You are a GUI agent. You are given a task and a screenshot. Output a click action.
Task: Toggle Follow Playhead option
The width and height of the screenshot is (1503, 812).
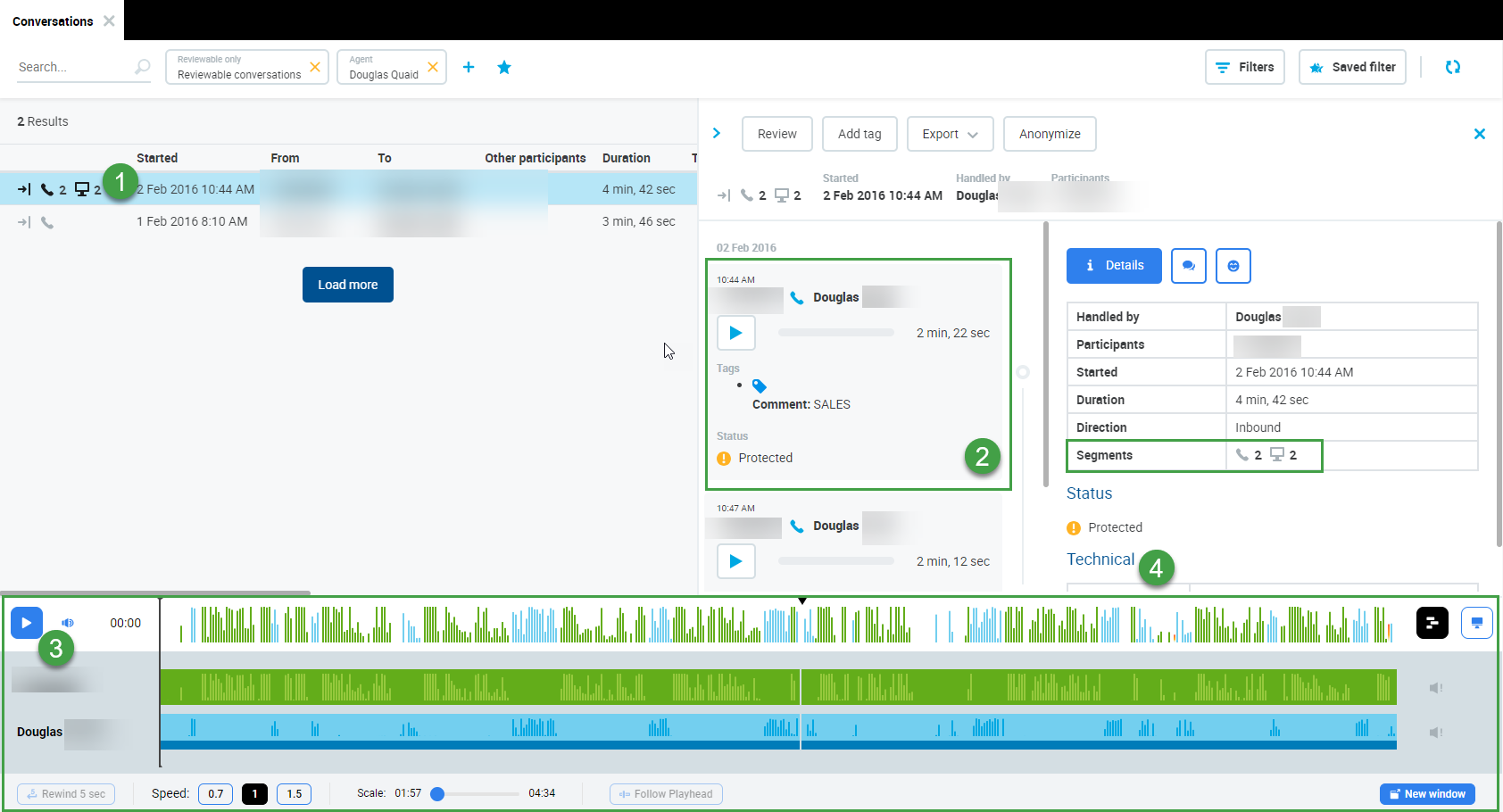coord(666,794)
